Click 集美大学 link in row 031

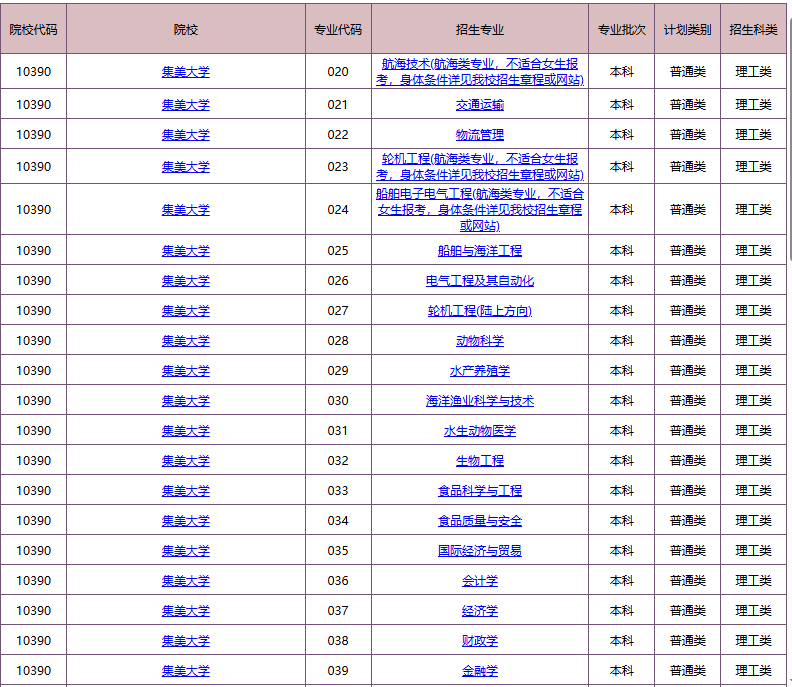coord(185,430)
